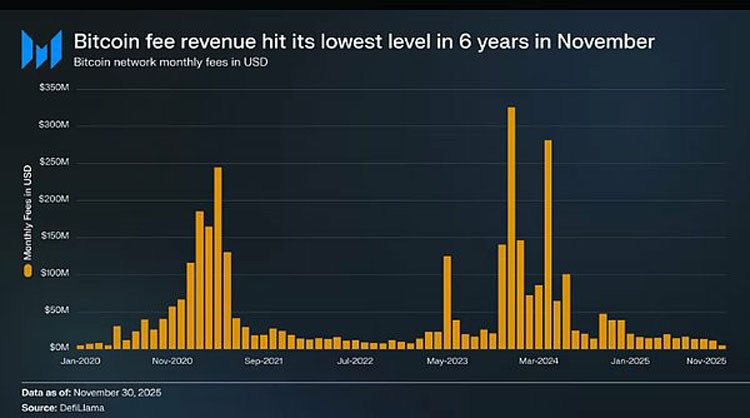The image size is (750, 418).
Task: Click the Nov-2020 x-axis label
Action: tap(172, 360)
